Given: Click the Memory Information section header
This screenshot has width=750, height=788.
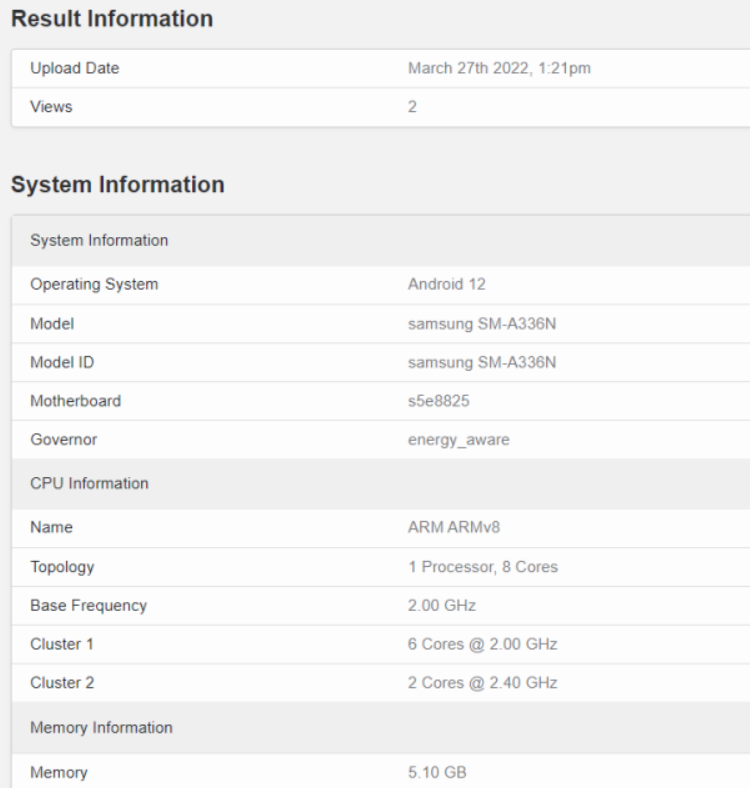Looking at the screenshot, I should coord(381,727).
